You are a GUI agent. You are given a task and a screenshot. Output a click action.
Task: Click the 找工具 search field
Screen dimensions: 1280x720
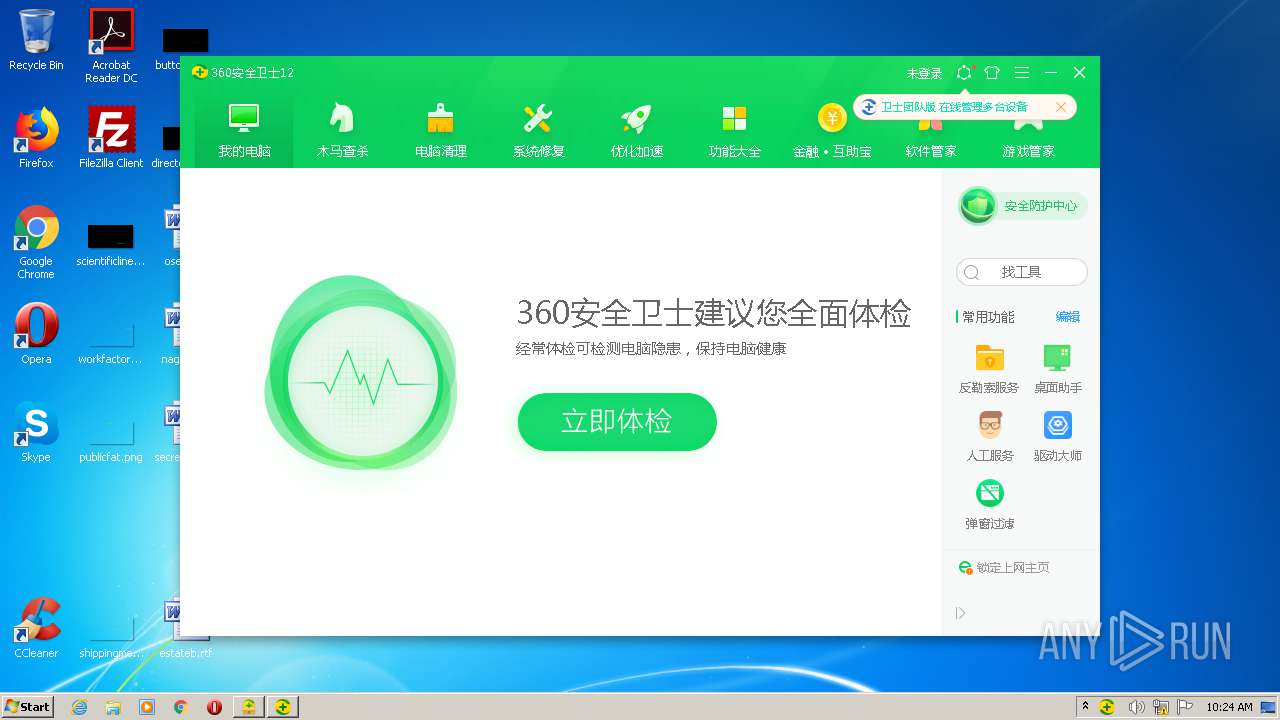coord(1021,272)
